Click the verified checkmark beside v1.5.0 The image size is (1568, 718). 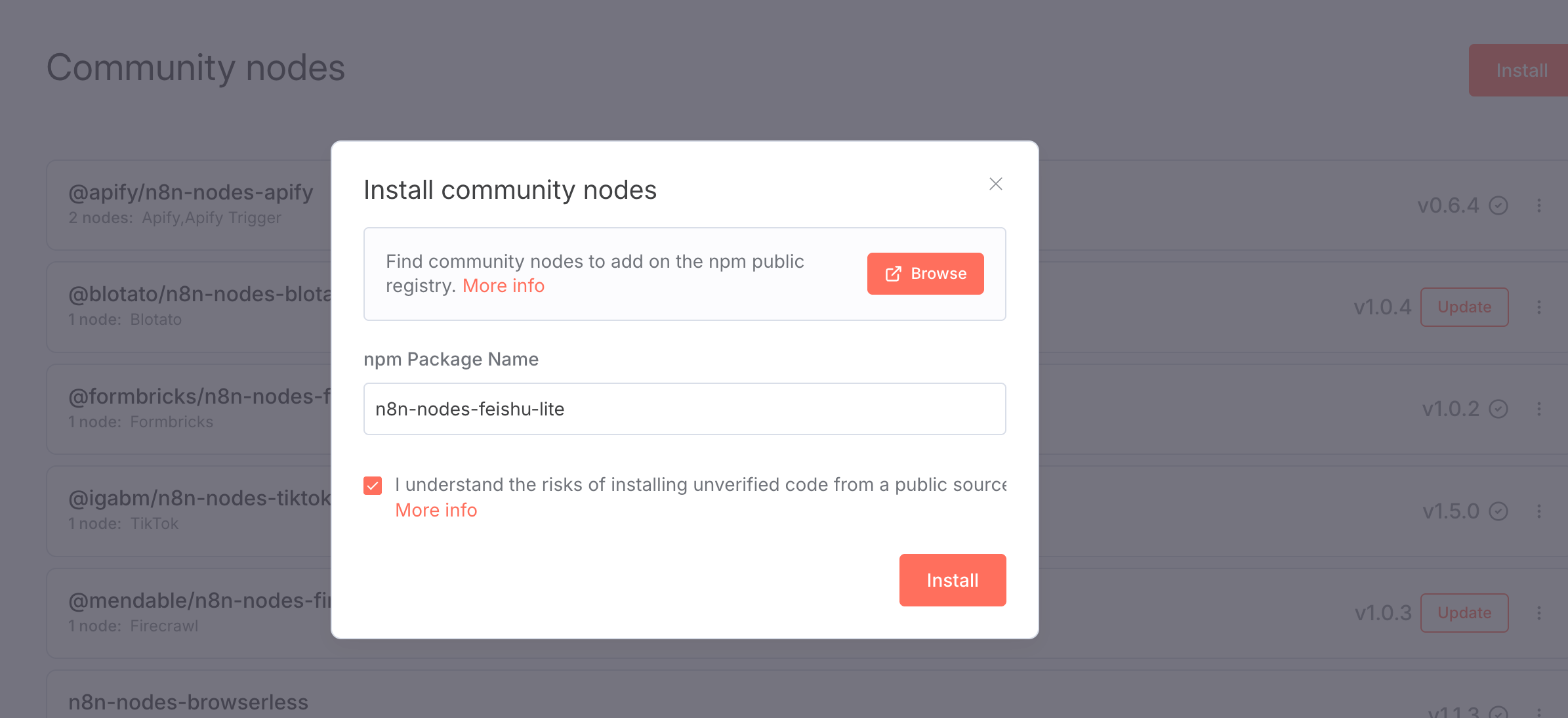click(1498, 511)
